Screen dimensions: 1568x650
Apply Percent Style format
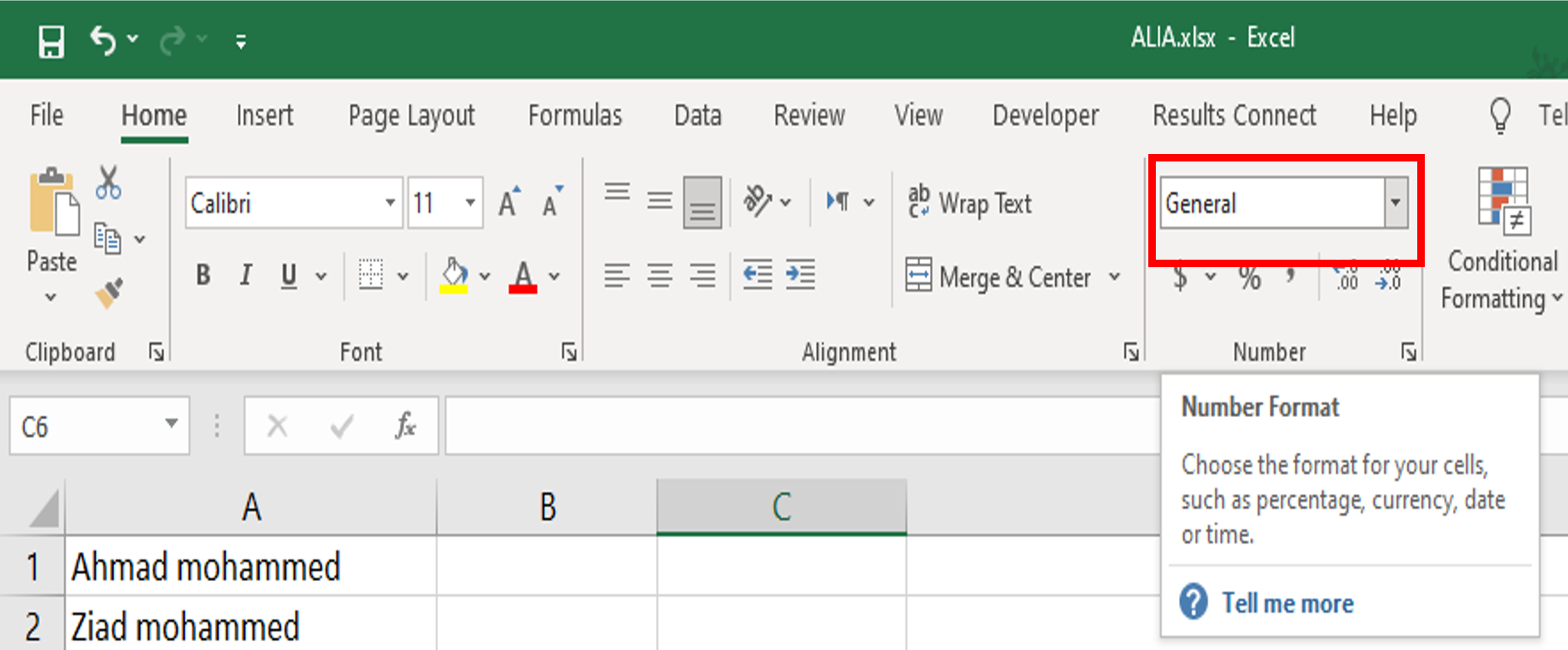coord(1249,277)
